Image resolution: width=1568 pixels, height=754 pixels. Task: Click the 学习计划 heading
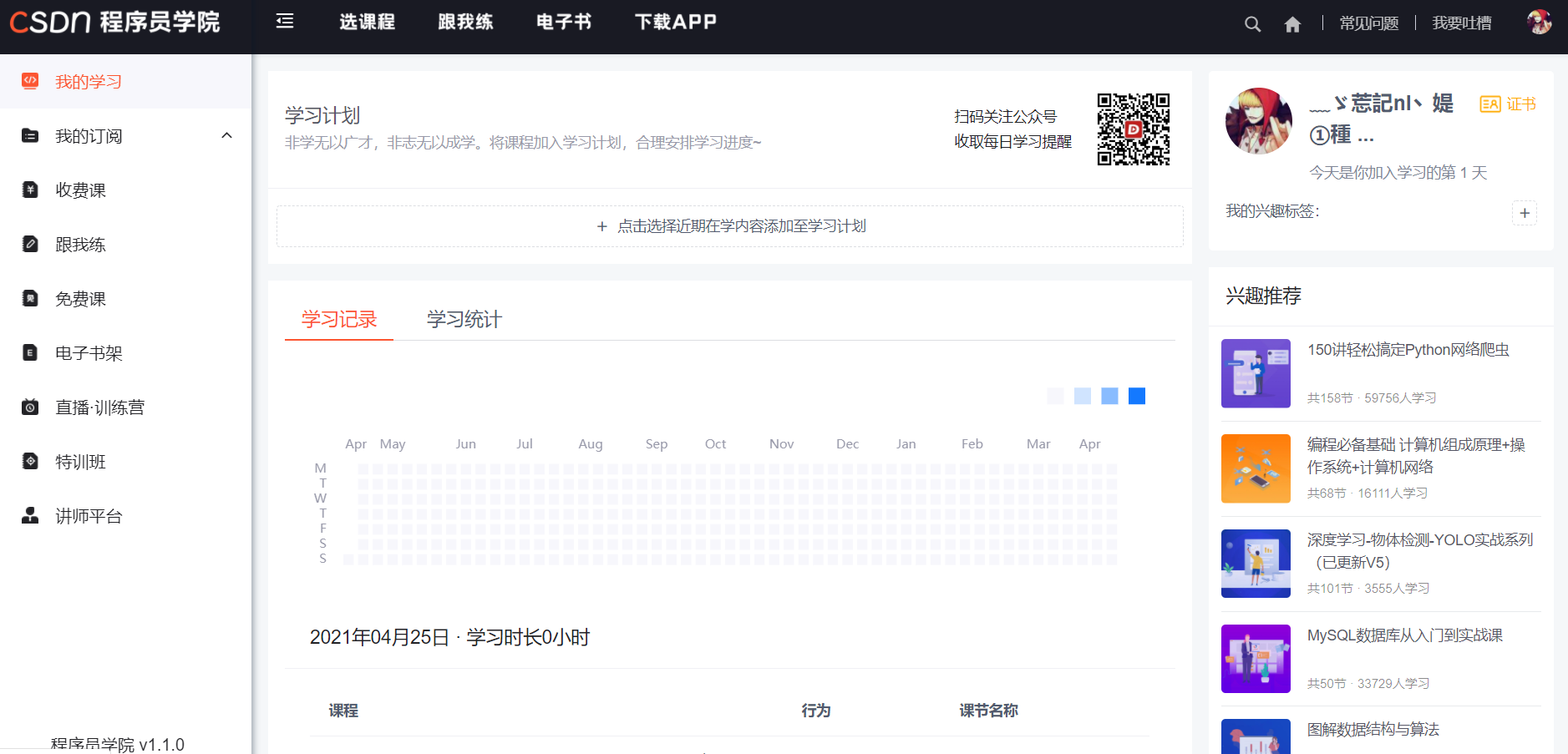tap(322, 115)
